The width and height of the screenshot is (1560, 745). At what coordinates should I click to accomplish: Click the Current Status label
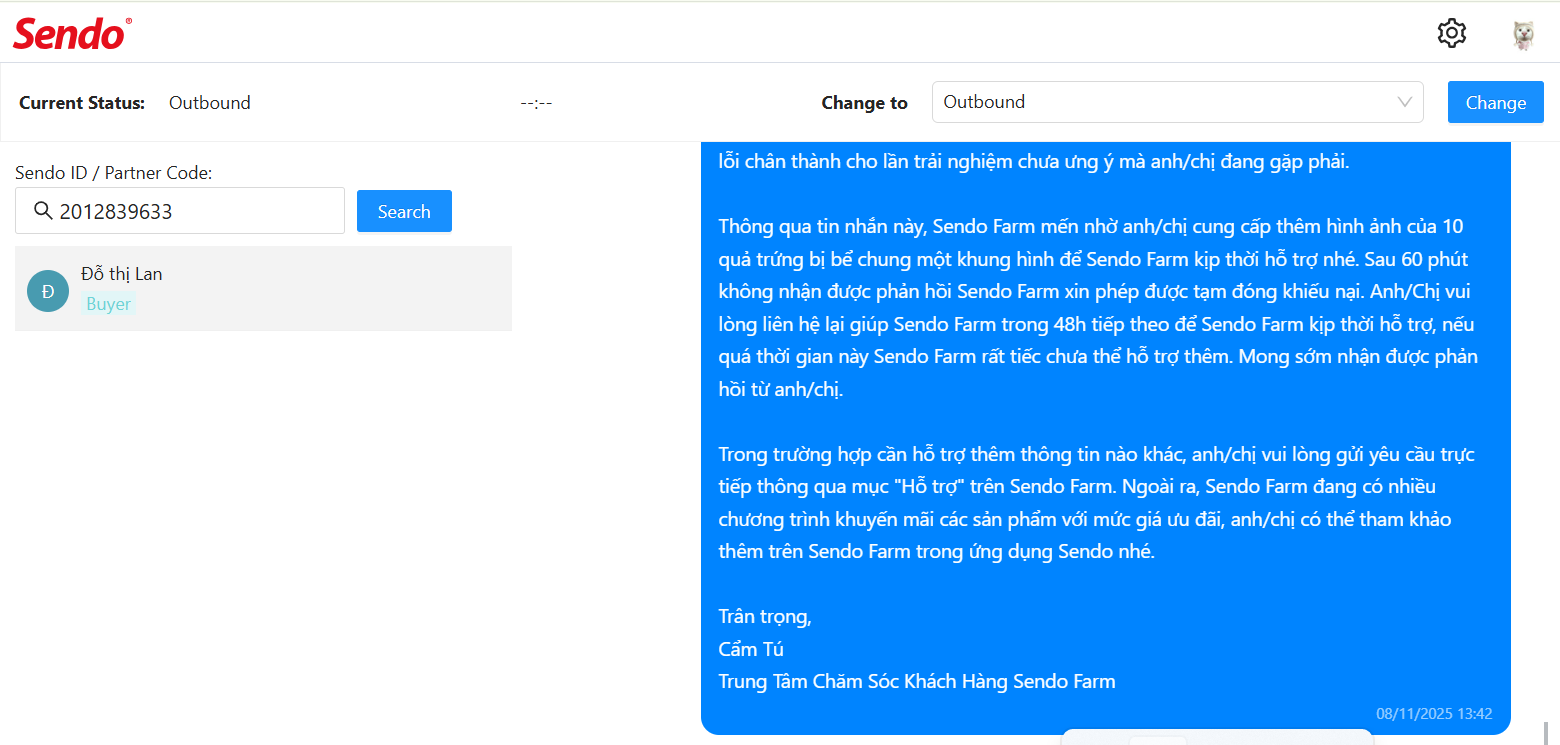[x=82, y=102]
